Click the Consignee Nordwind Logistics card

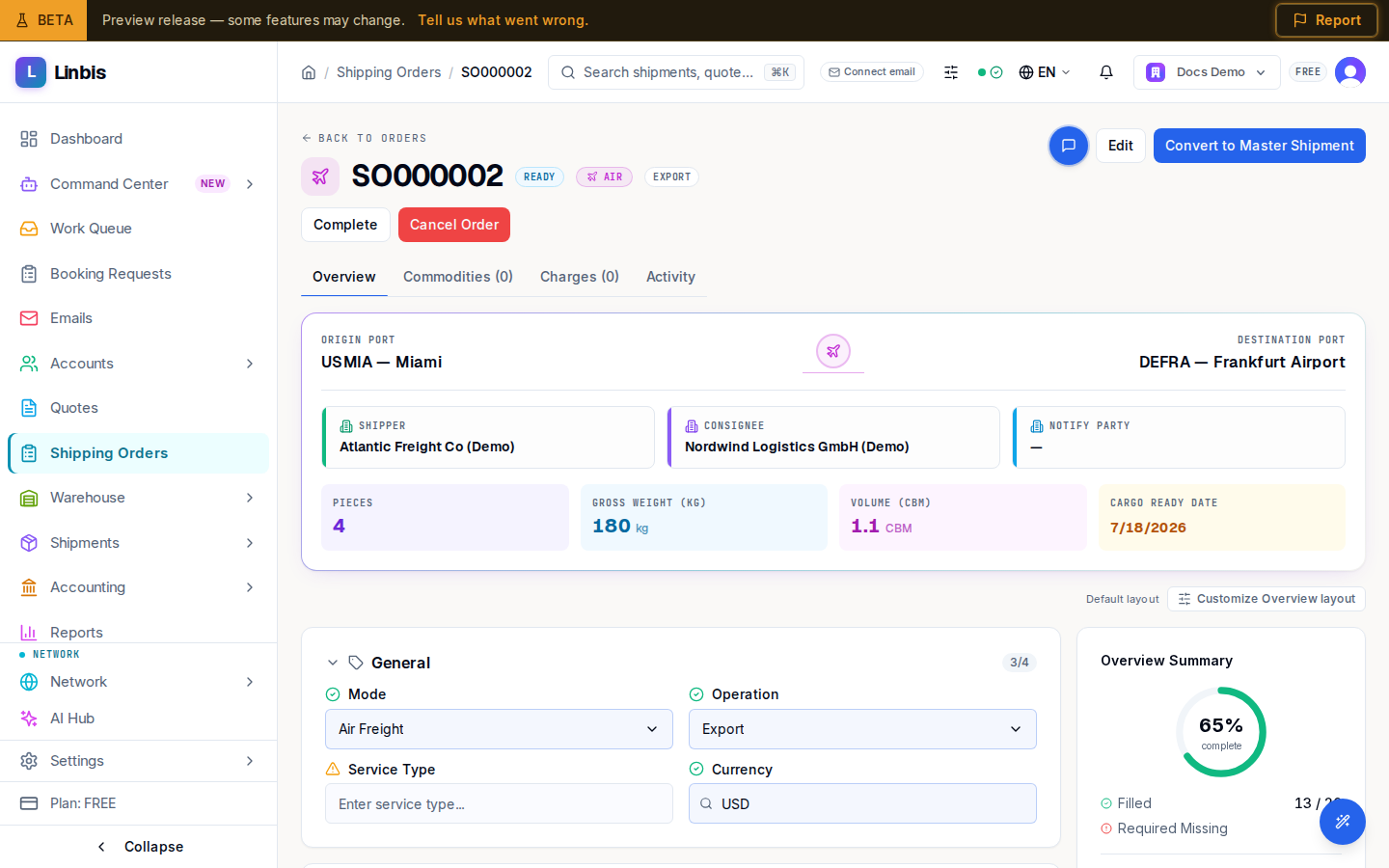[x=833, y=437]
